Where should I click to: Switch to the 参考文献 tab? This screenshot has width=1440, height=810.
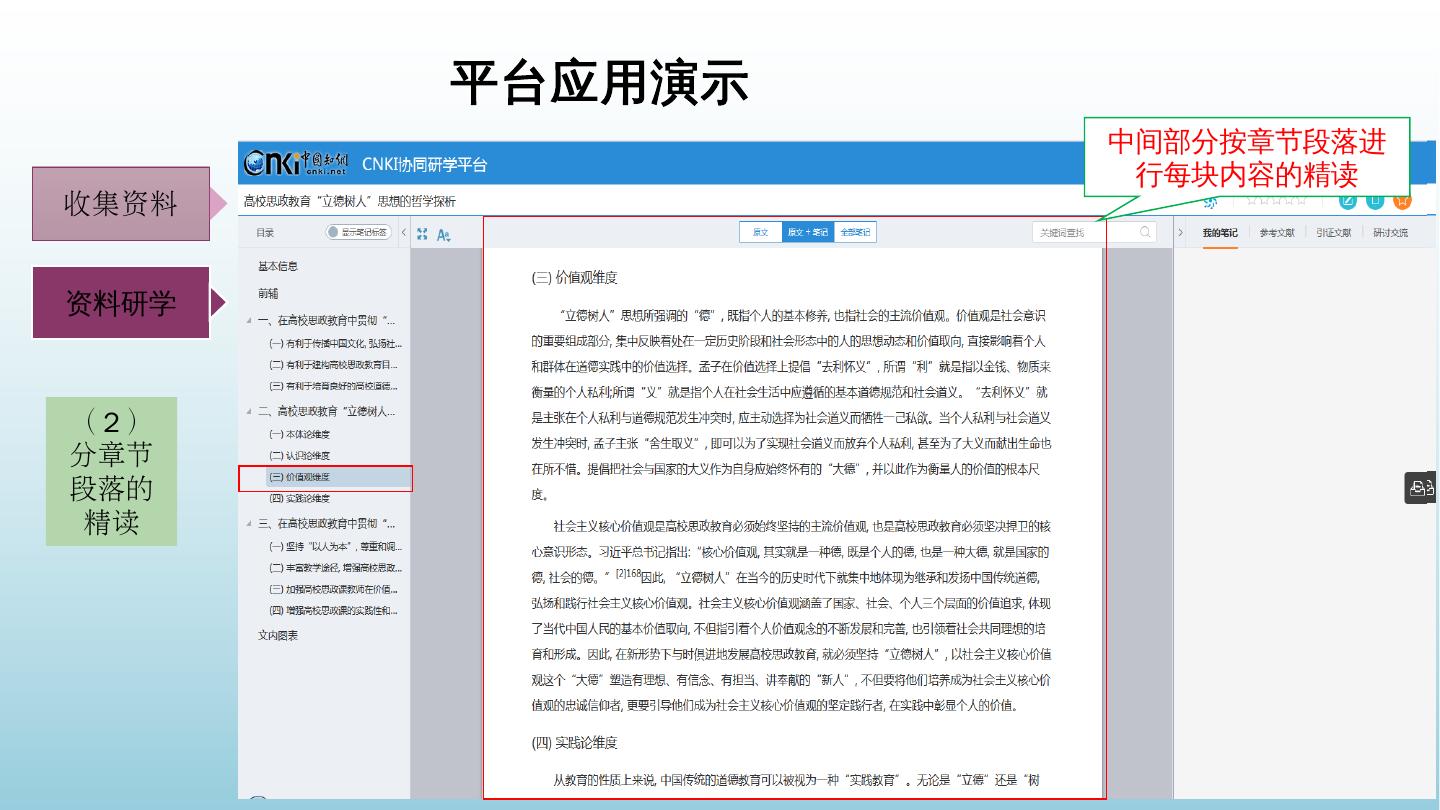(1276, 233)
